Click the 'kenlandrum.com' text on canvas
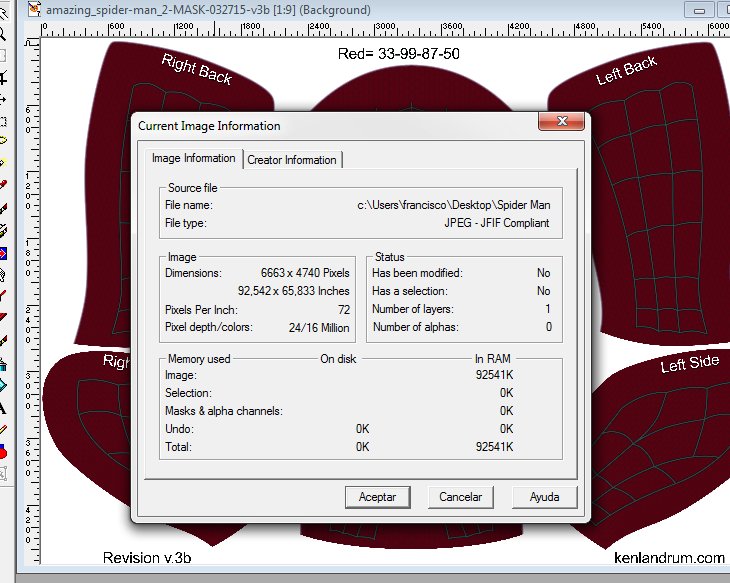The height and width of the screenshot is (583, 730). tap(669, 558)
